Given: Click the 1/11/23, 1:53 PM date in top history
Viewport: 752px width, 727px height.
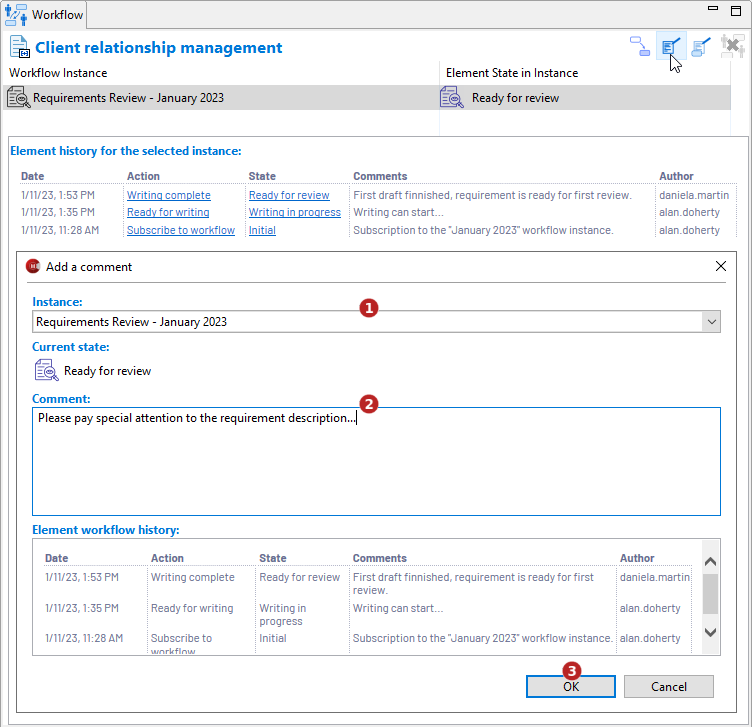Looking at the screenshot, I should click(x=58, y=195).
